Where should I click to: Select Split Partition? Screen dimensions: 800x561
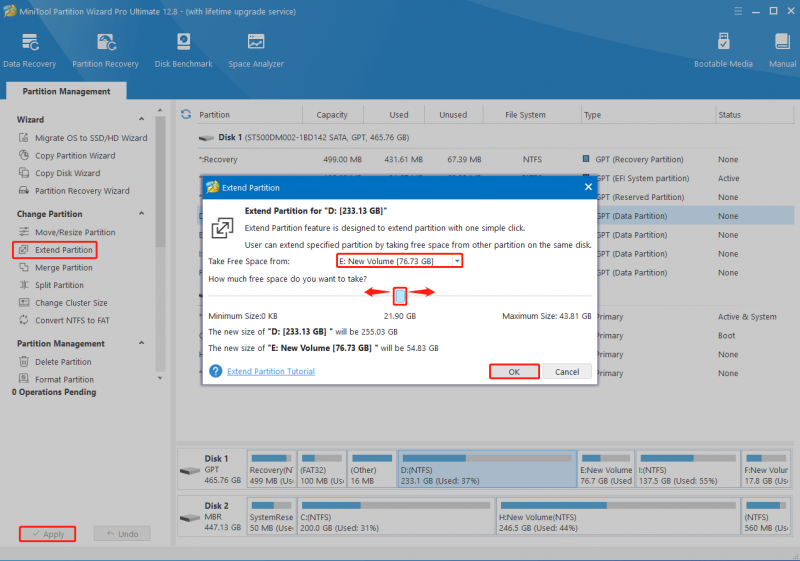point(52,285)
